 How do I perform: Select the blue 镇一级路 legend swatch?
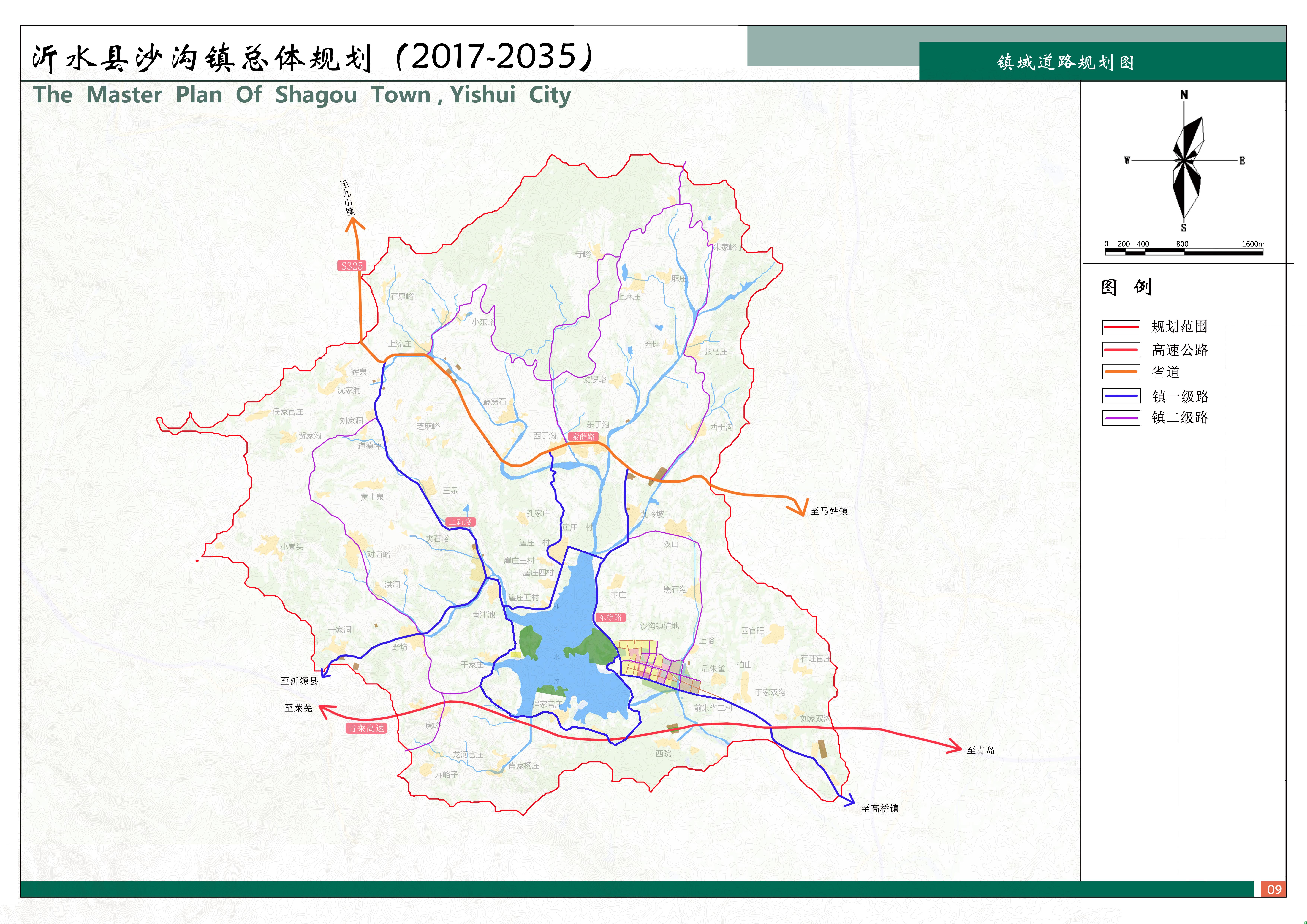1121,396
